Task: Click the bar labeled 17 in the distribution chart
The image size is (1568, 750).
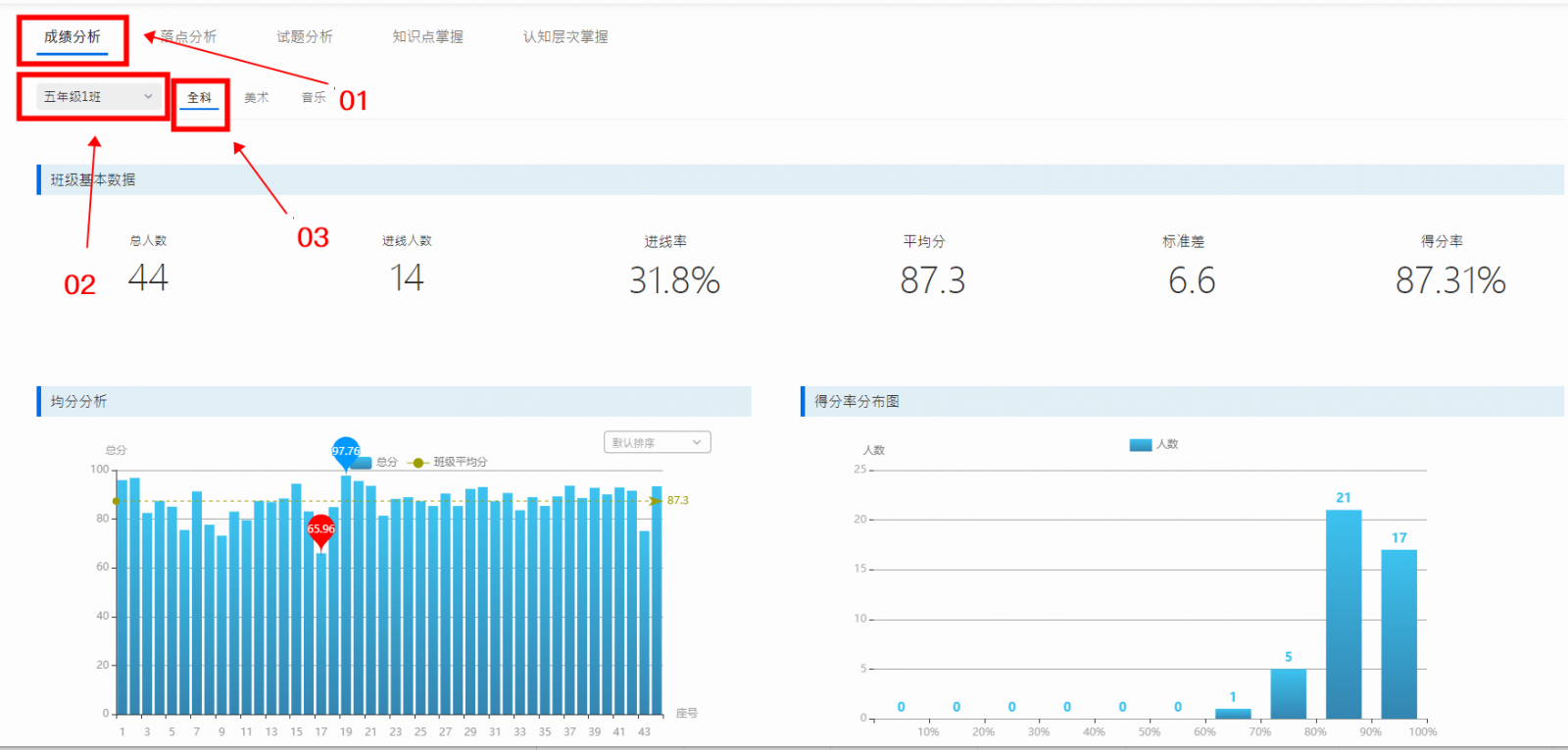Action: (x=1398, y=633)
